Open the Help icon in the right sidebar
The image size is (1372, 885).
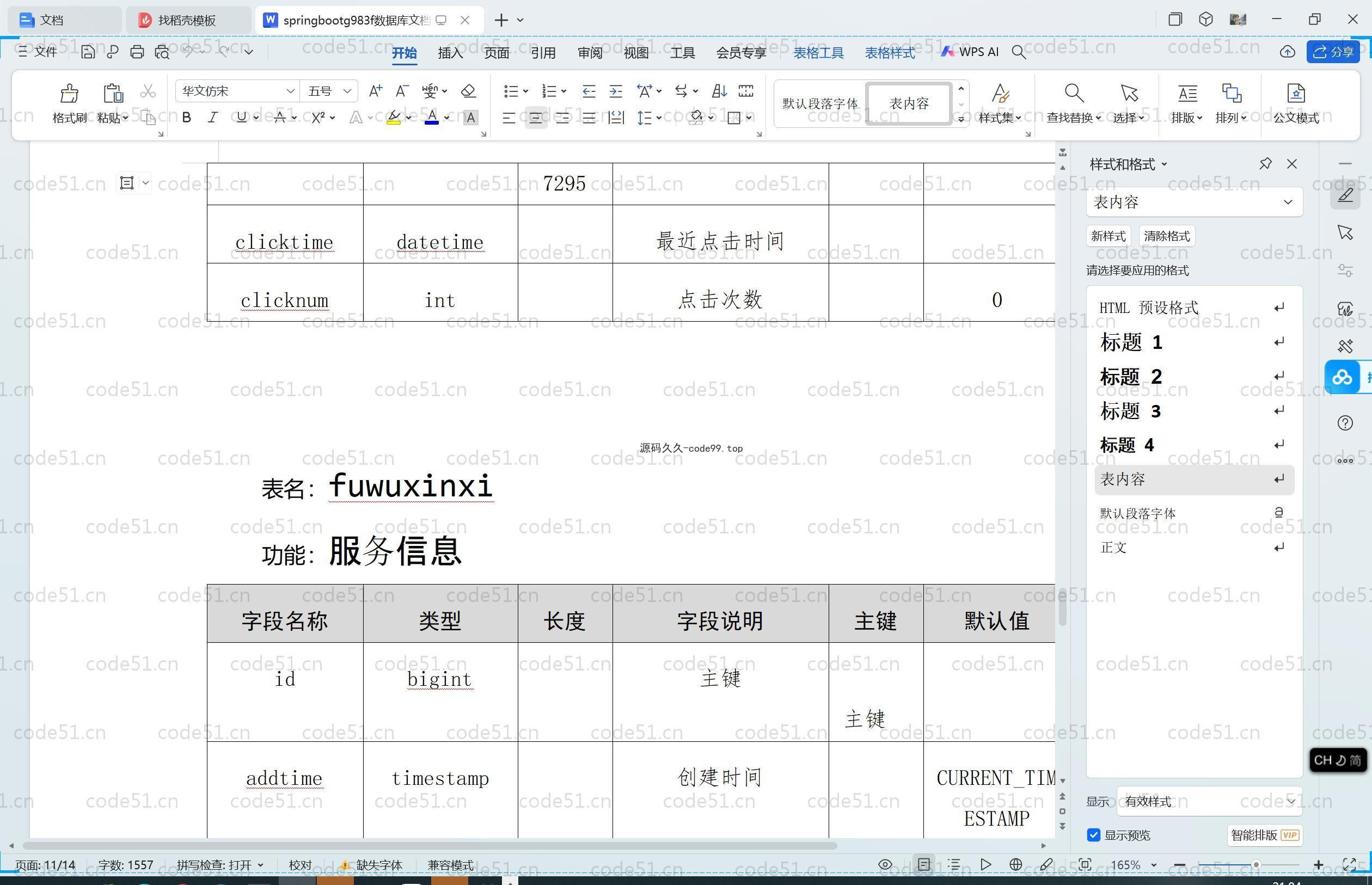1345,423
